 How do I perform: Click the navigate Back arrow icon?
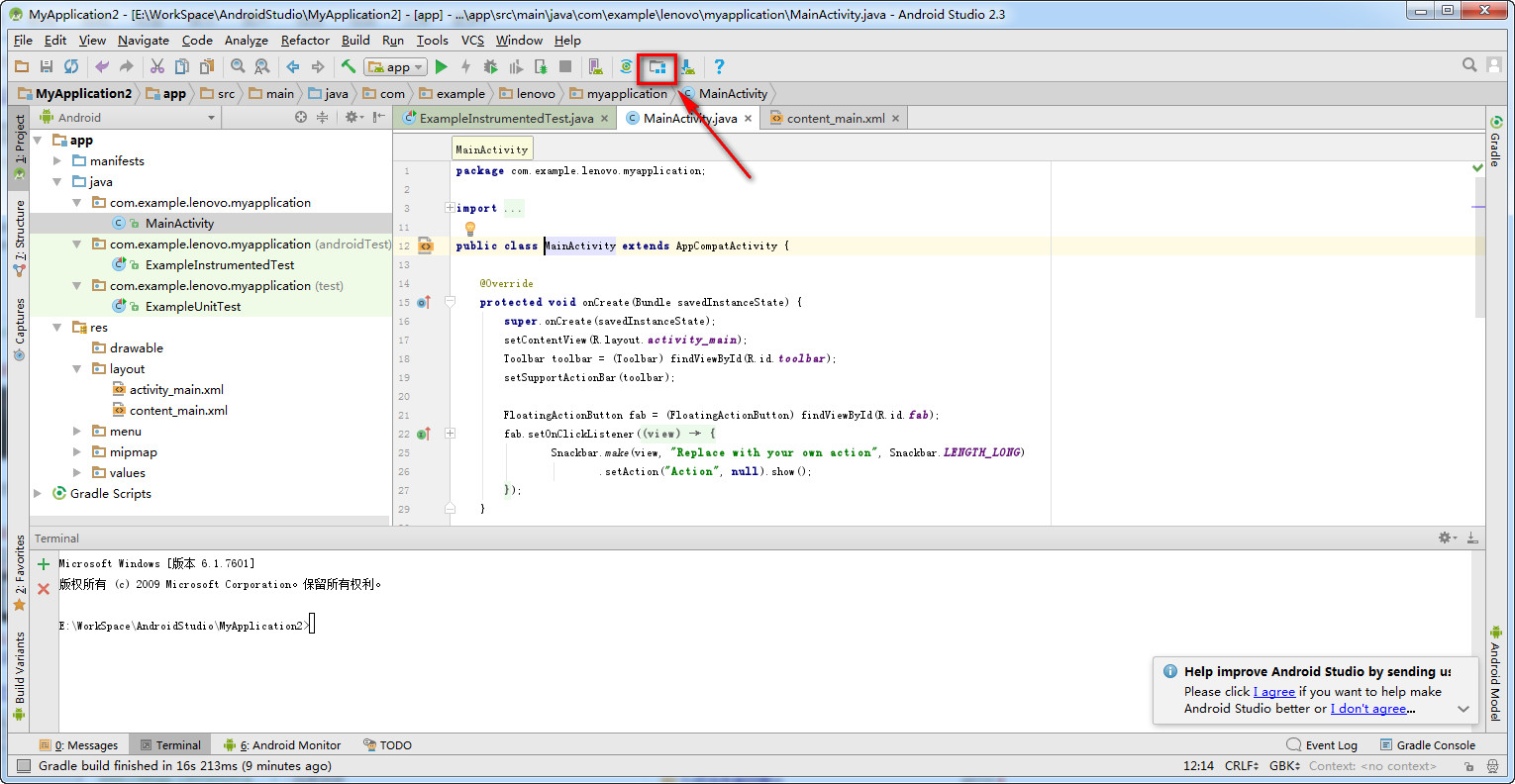point(293,66)
